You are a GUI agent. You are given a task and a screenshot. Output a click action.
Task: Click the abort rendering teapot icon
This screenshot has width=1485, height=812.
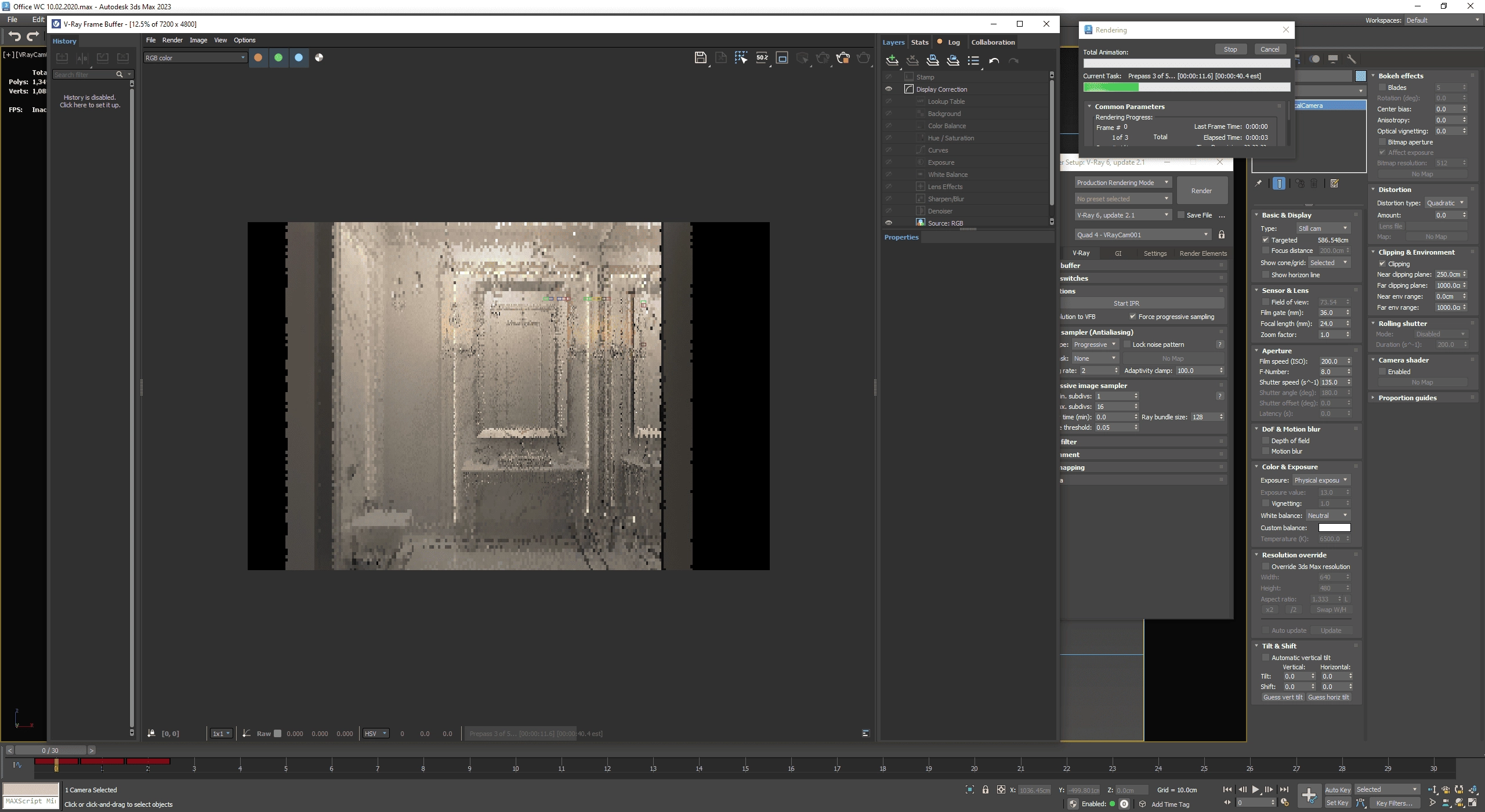pyautogui.click(x=843, y=57)
